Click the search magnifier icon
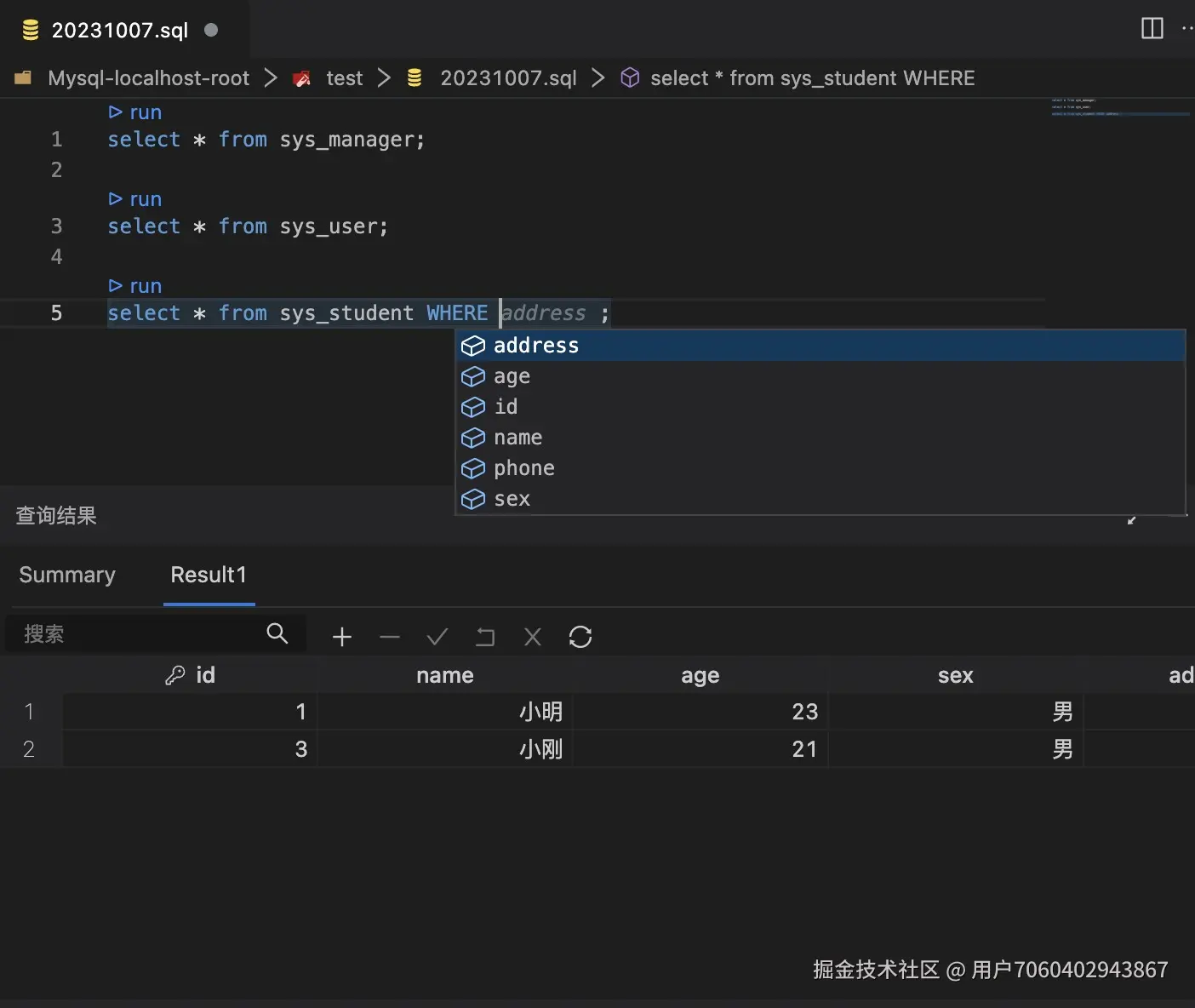Viewport: 1195px width, 1008px height. click(x=277, y=633)
